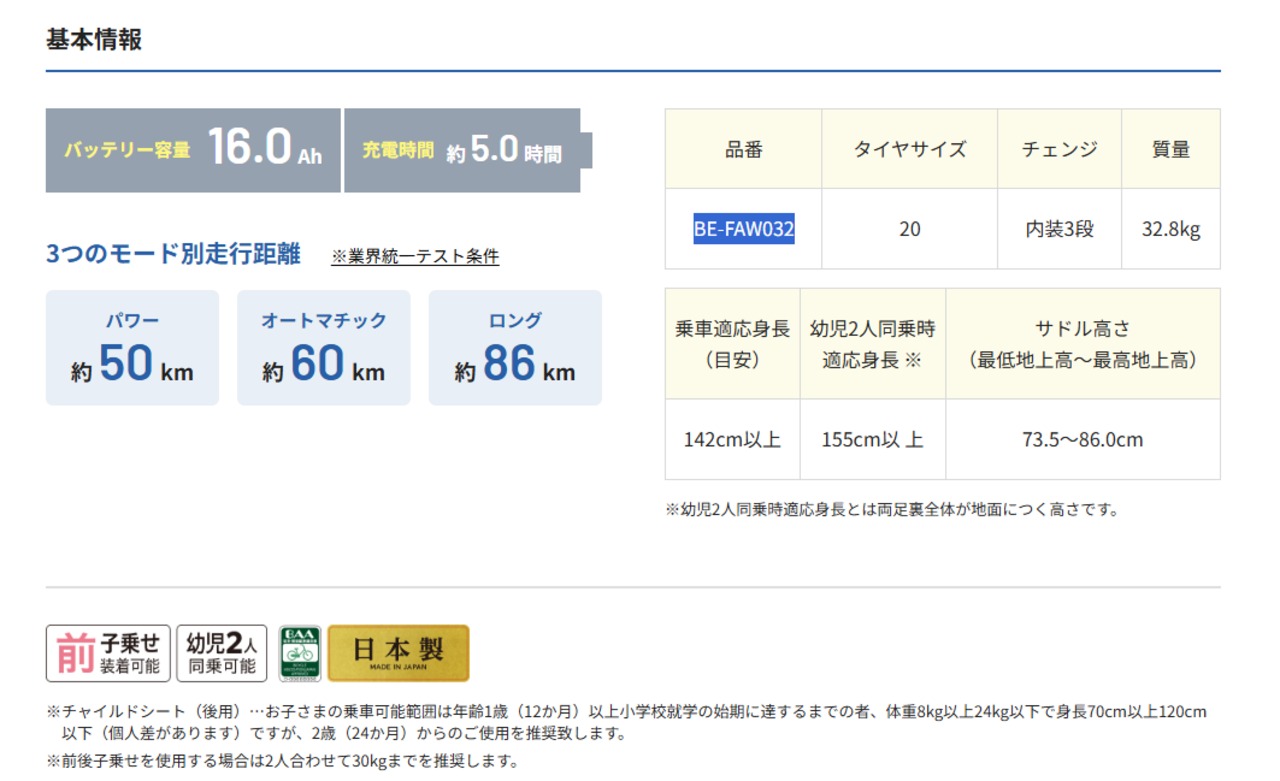This screenshot has width=1280, height=781.
Task: Select the ロング 約86km mode card
Action: 515,348
